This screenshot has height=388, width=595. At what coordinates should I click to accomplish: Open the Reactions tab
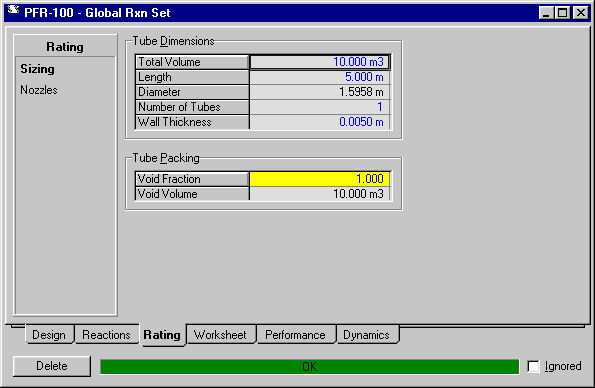pyautogui.click(x=106, y=334)
